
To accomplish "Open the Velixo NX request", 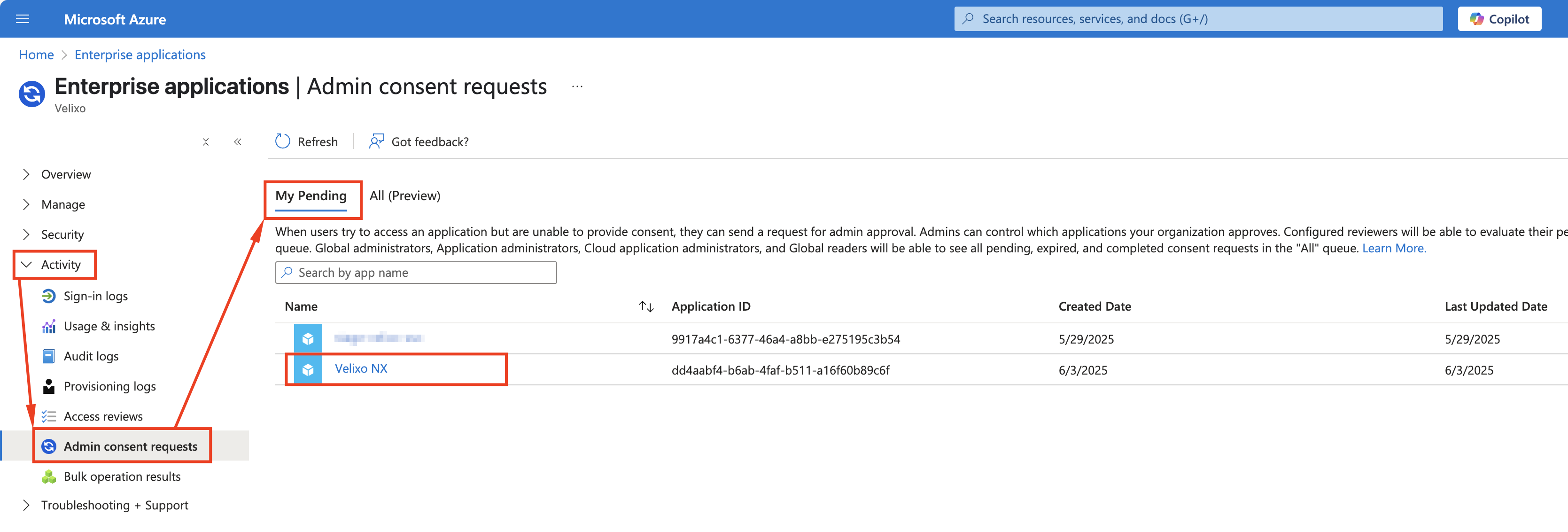I will point(360,369).
